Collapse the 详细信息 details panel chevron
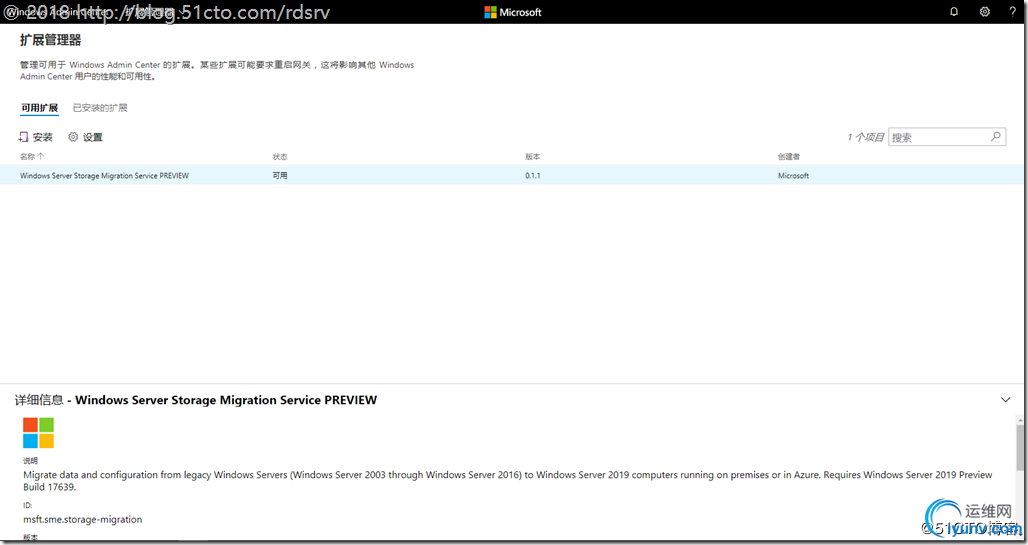 tap(1005, 399)
